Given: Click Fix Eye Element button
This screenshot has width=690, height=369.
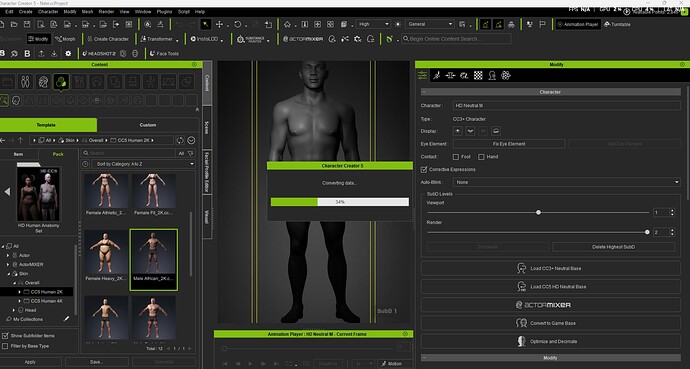Looking at the screenshot, I should coord(509,144).
